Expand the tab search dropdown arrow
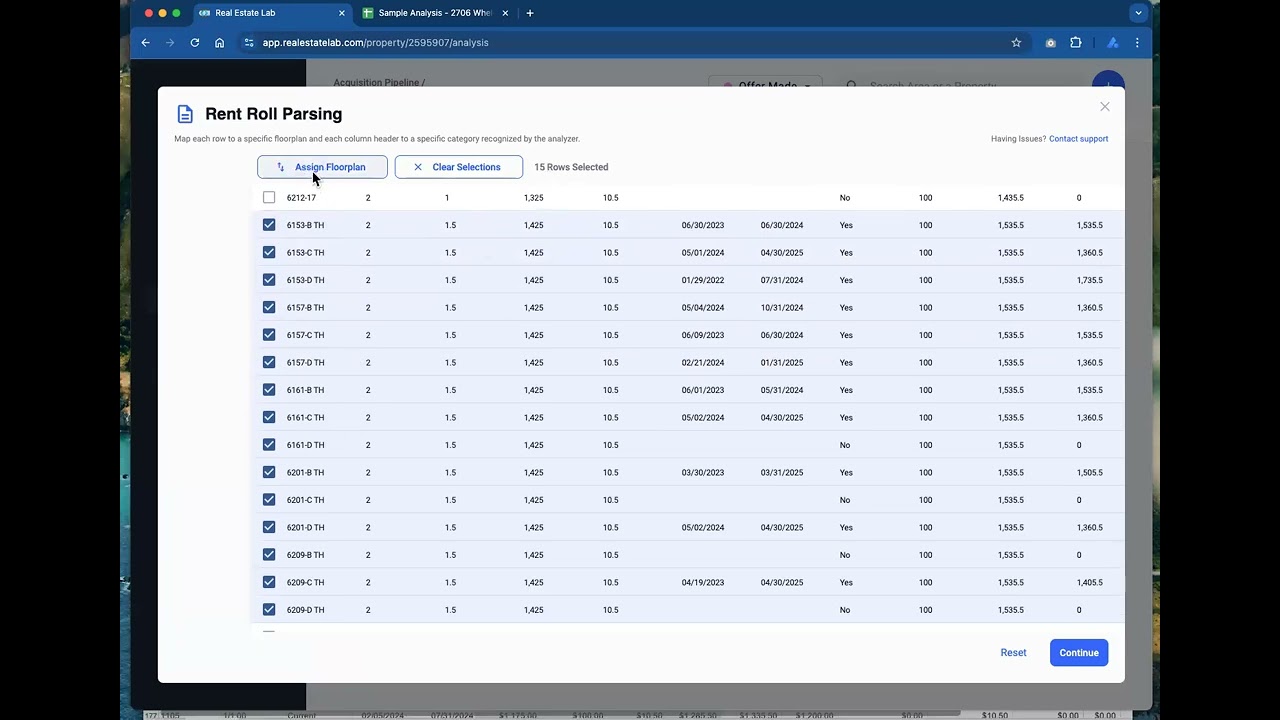This screenshot has height=720, width=1280. (1138, 13)
